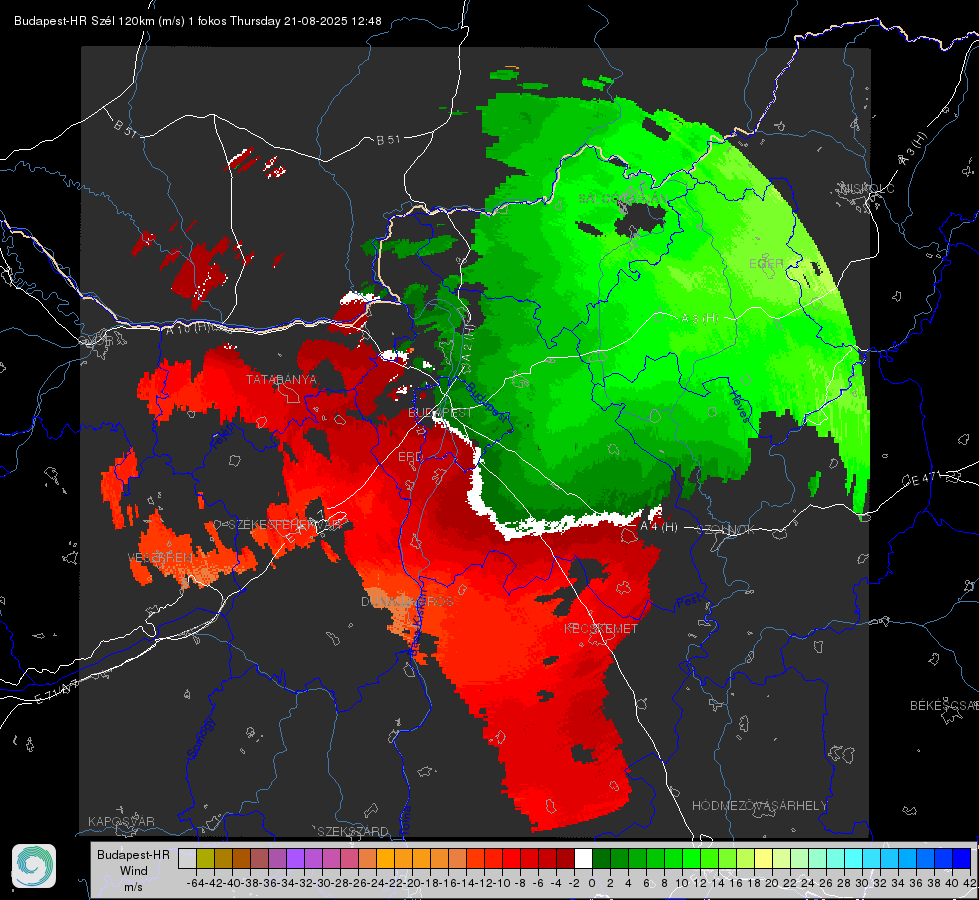
Task: Select the white swatch in the wind legend
Action: (x=583, y=858)
